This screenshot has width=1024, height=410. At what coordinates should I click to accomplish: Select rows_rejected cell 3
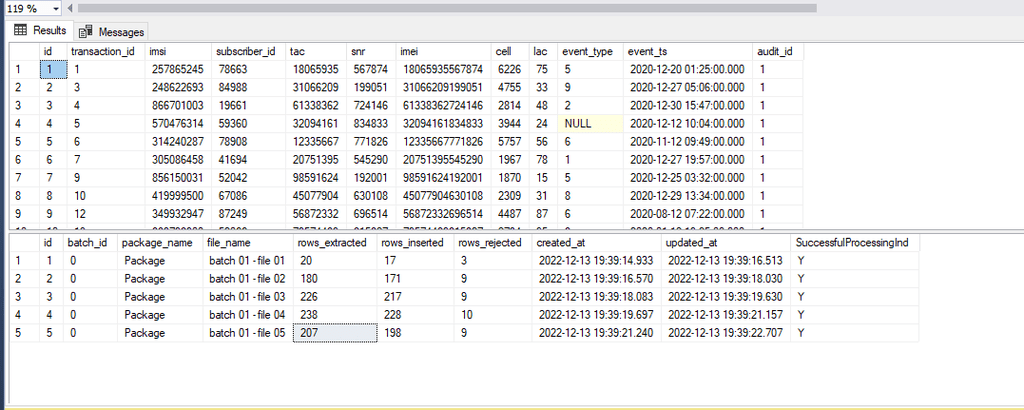[x=493, y=260]
